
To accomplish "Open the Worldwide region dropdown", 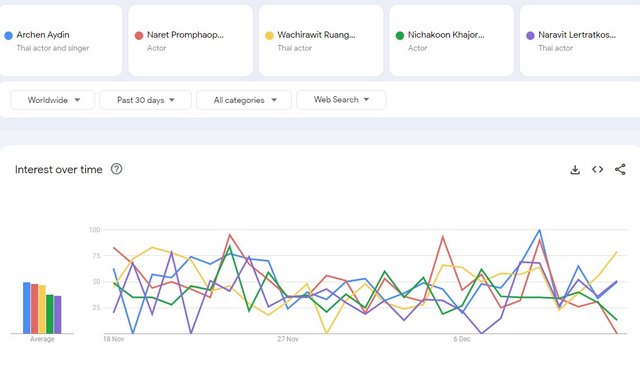I will (53, 100).
